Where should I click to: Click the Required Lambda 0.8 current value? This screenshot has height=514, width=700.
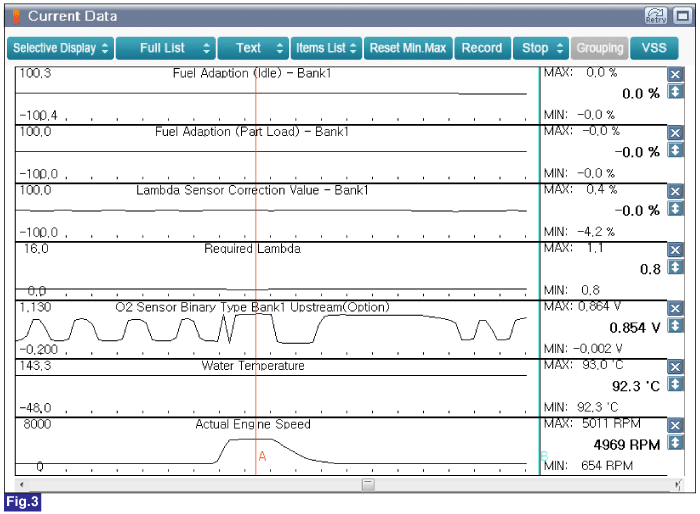[x=650, y=269]
